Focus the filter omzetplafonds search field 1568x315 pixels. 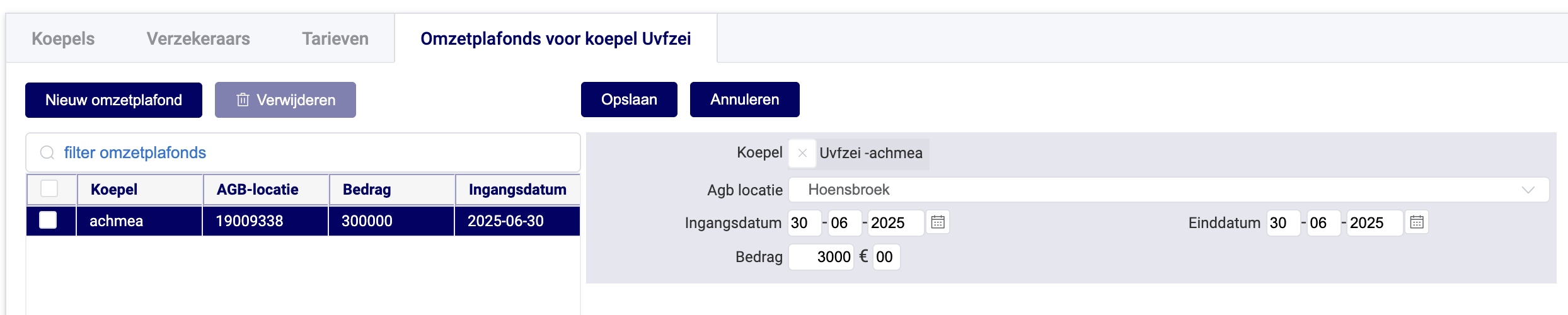click(315, 153)
